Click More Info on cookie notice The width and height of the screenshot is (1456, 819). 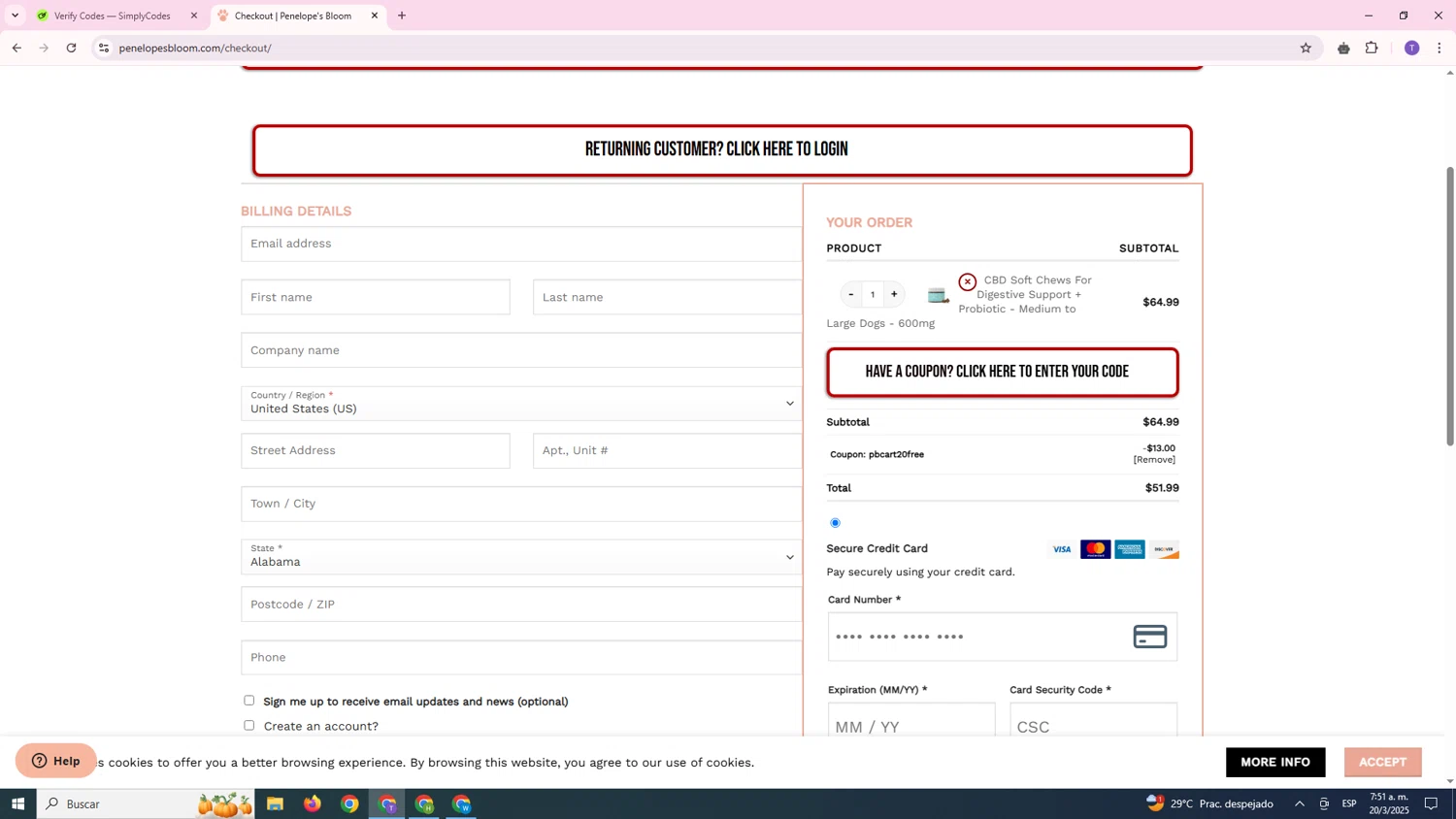click(1275, 763)
